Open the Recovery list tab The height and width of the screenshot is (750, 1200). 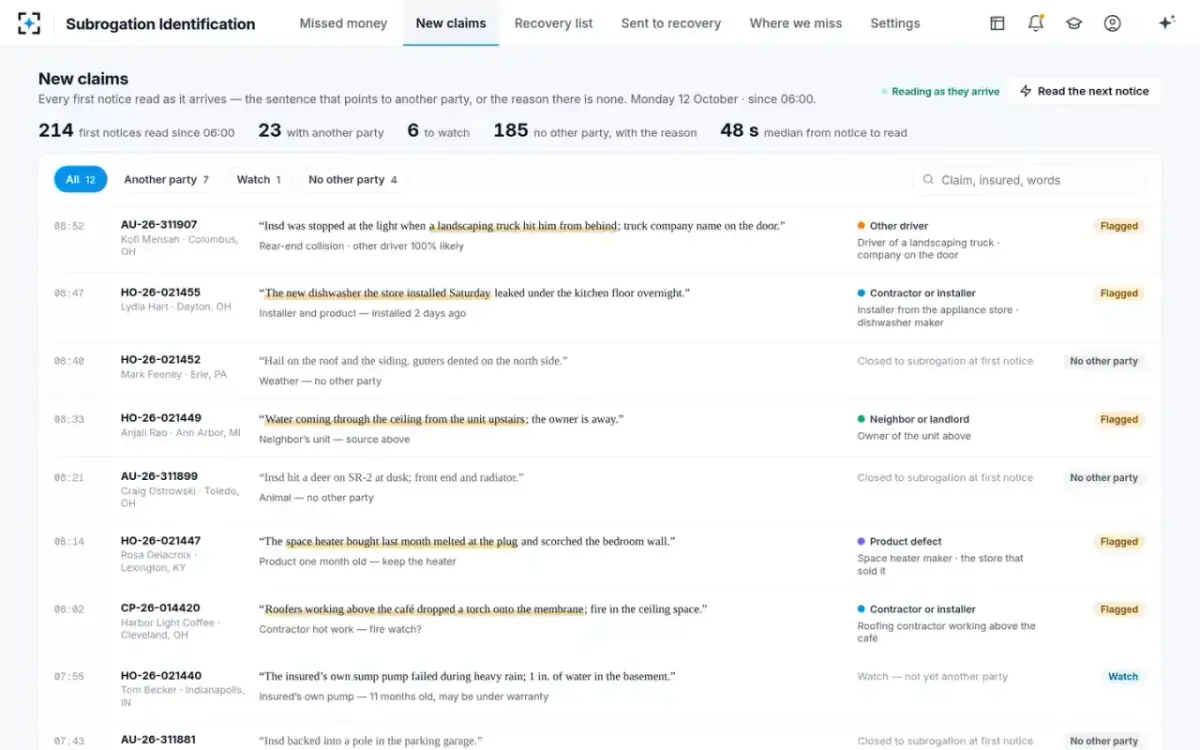point(553,23)
